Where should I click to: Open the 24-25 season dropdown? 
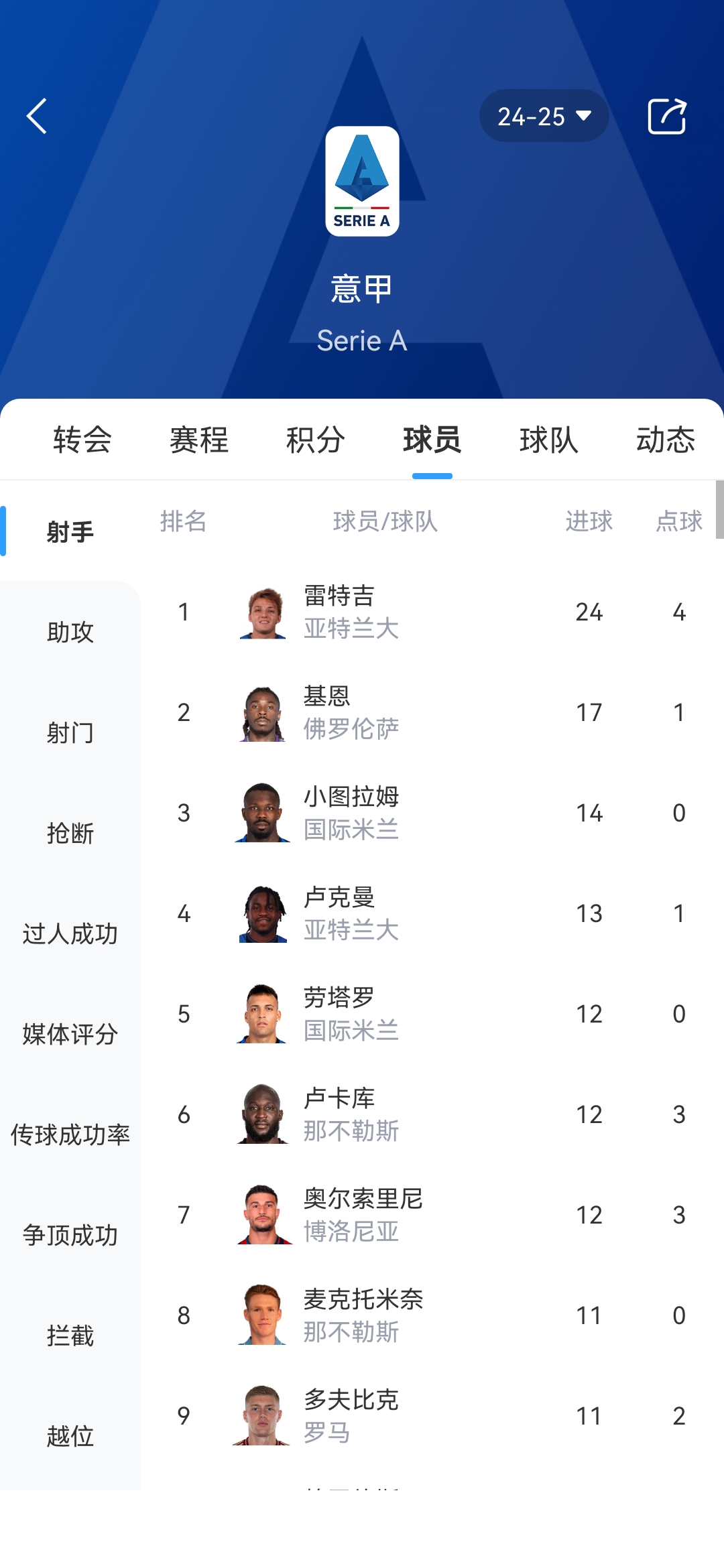pyautogui.click(x=544, y=116)
